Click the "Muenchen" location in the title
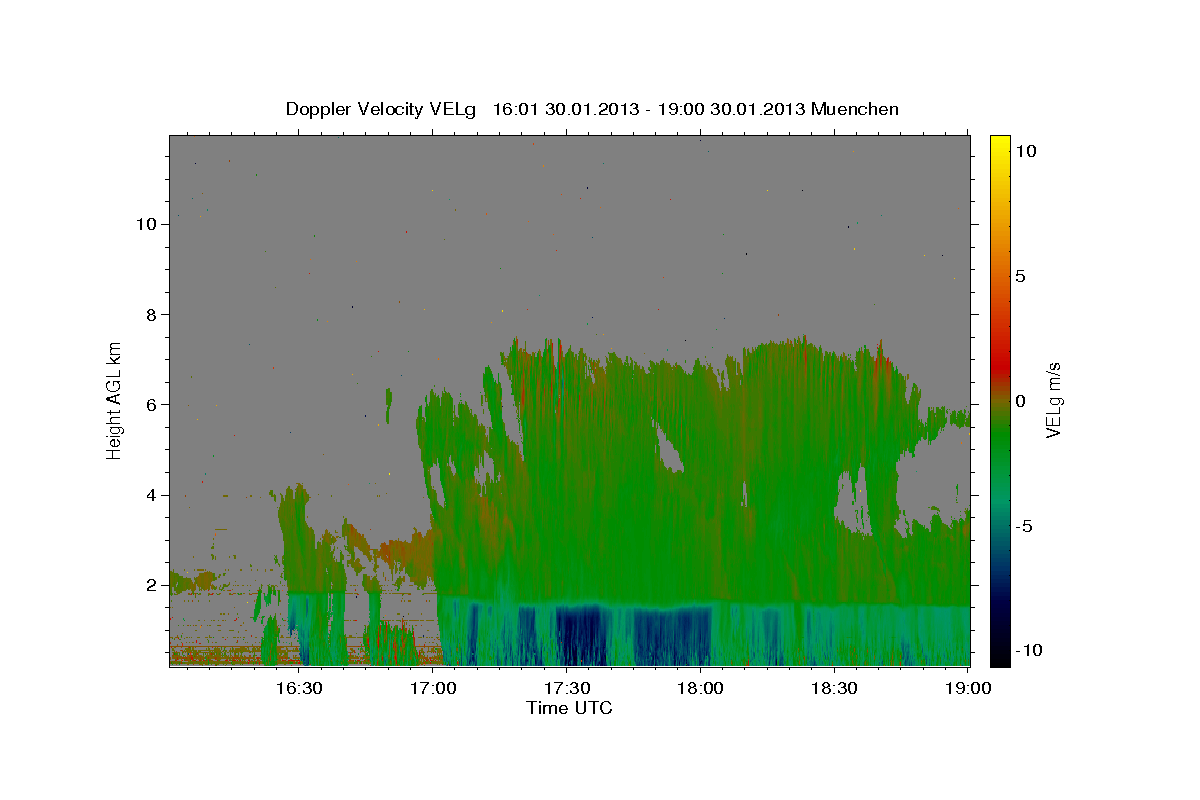This screenshot has height=800, width=1200. pos(855,109)
